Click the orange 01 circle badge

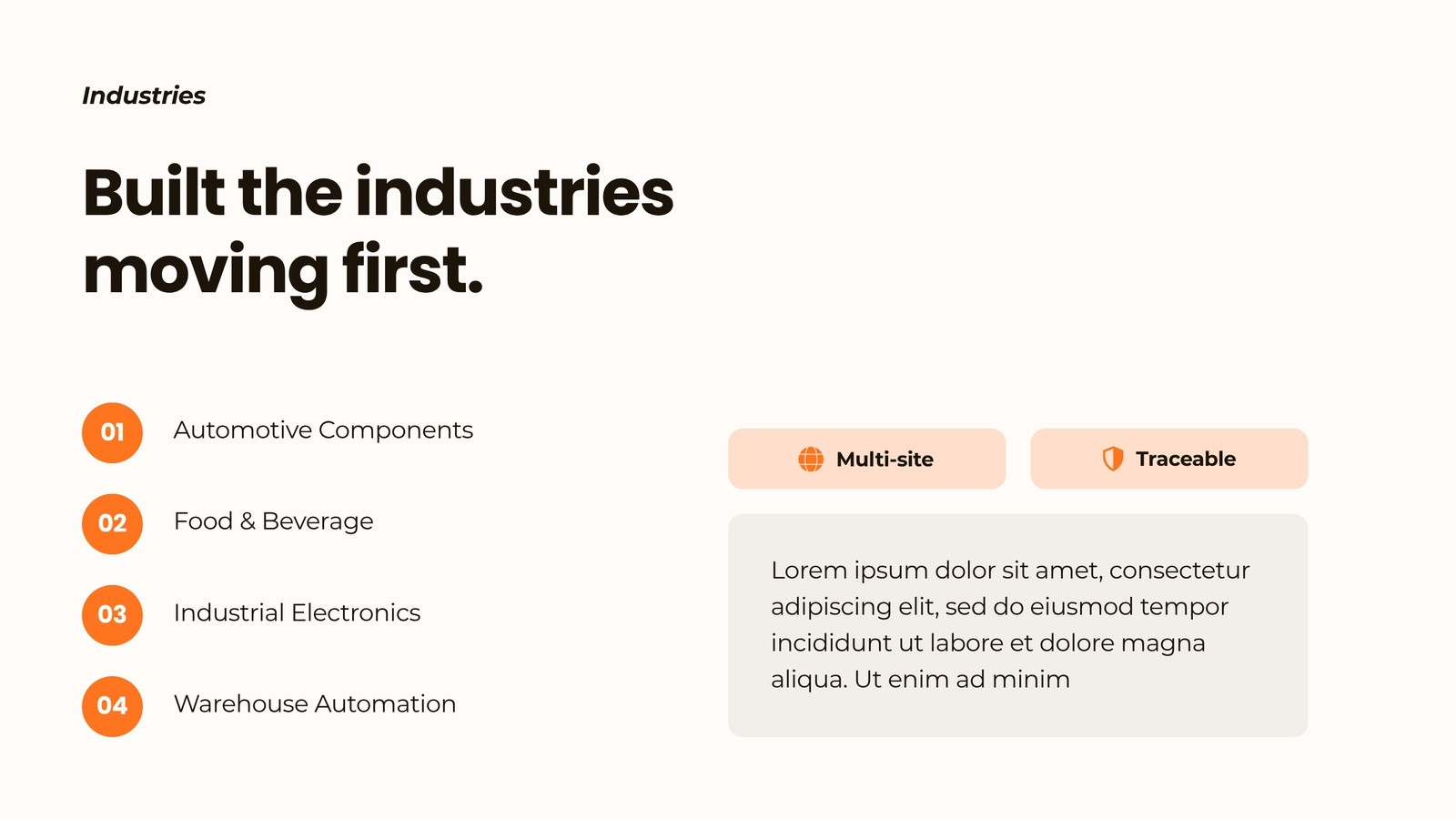(x=112, y=433)
